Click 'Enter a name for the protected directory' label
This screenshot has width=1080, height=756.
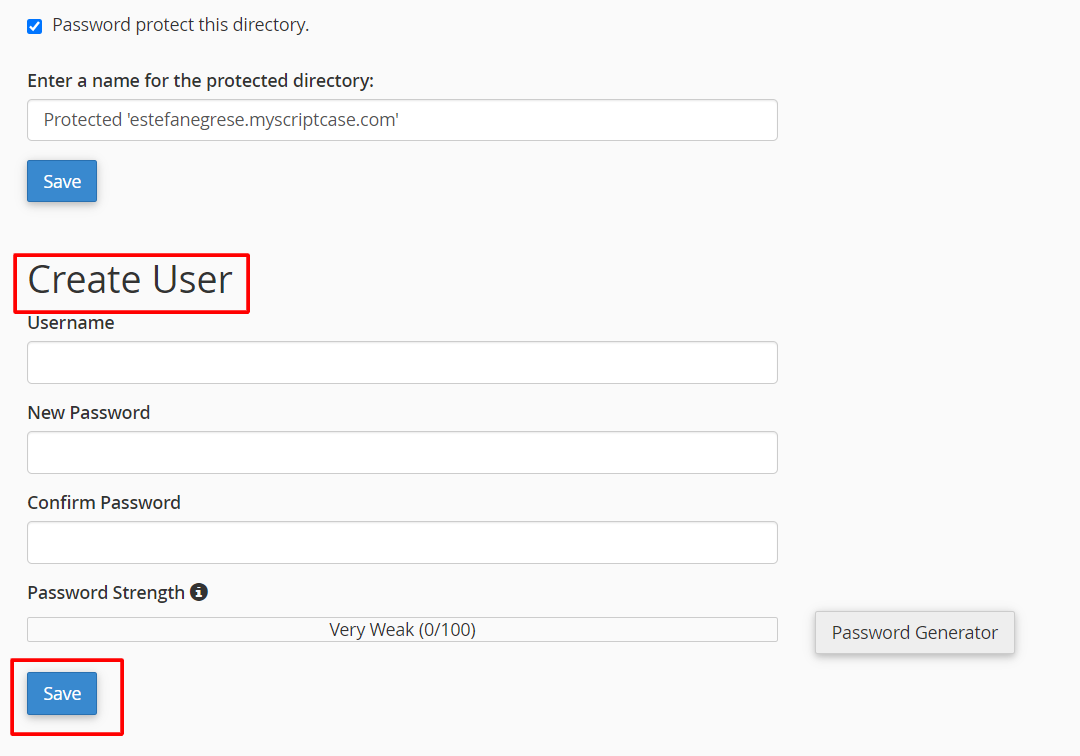coord(207,80)
